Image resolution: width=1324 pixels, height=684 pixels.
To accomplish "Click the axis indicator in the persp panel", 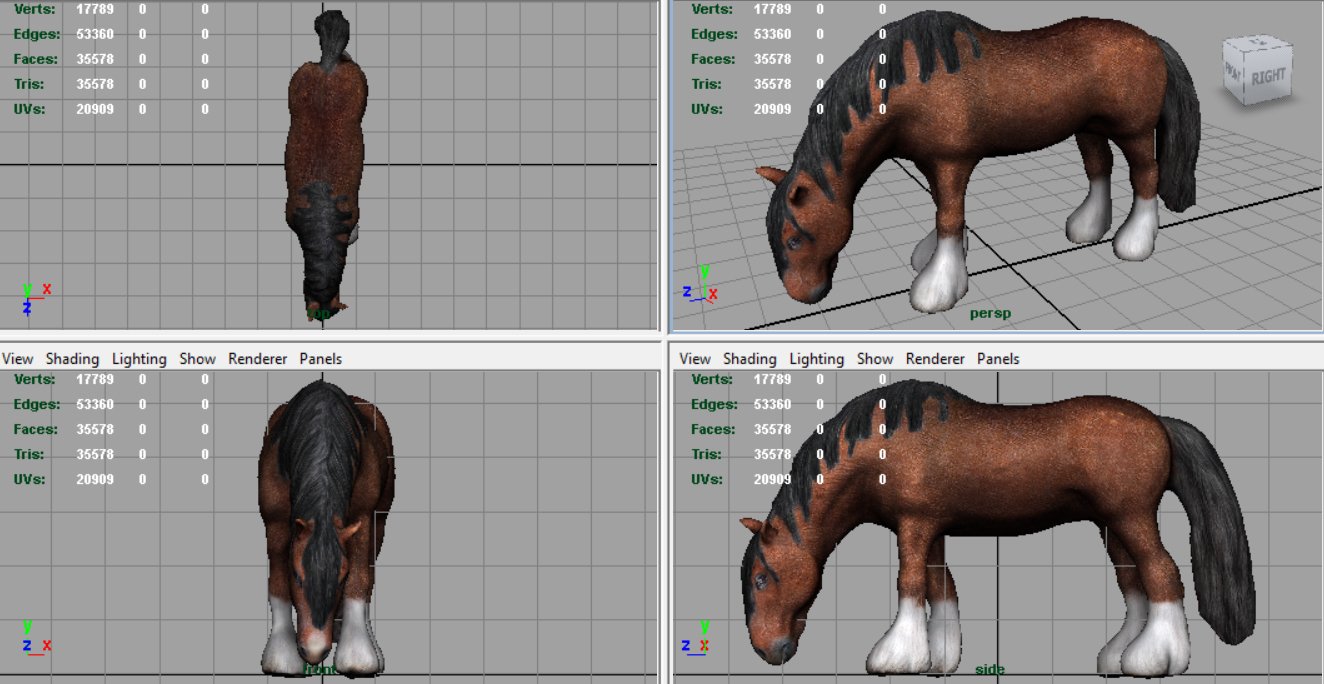I will [x=701, y=286].
